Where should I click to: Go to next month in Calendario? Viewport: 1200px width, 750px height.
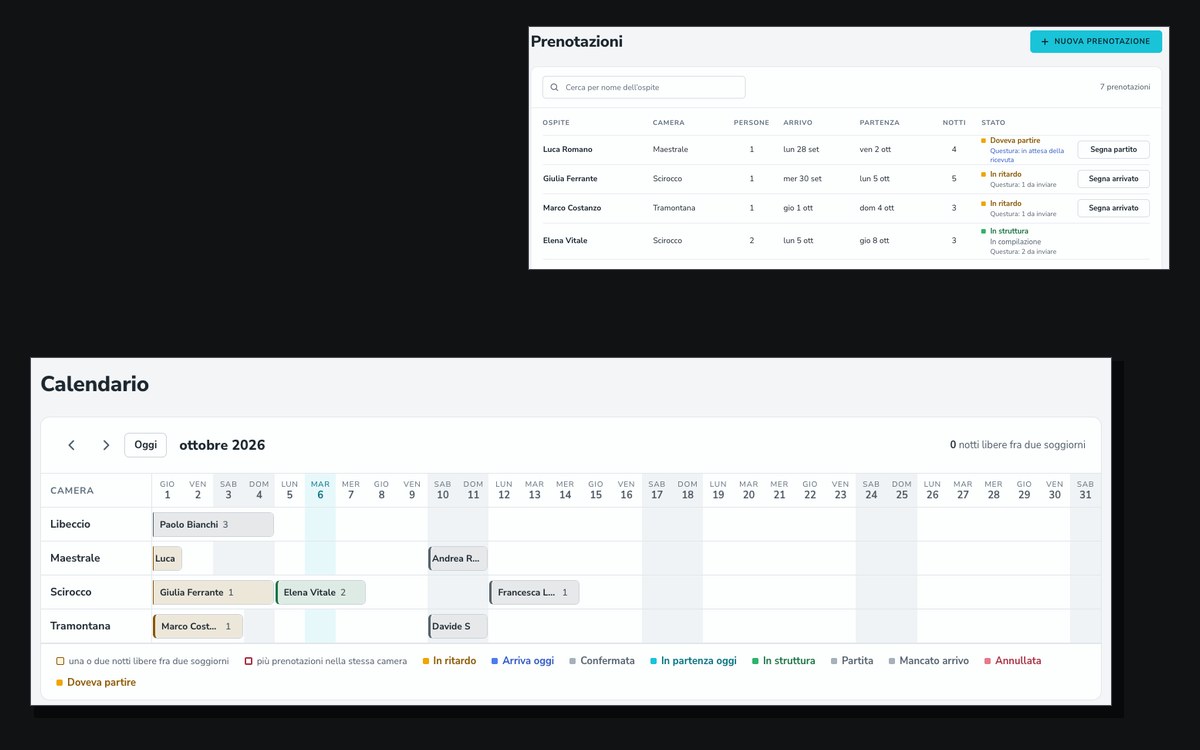pyautogui.click(x=106, y=445)
